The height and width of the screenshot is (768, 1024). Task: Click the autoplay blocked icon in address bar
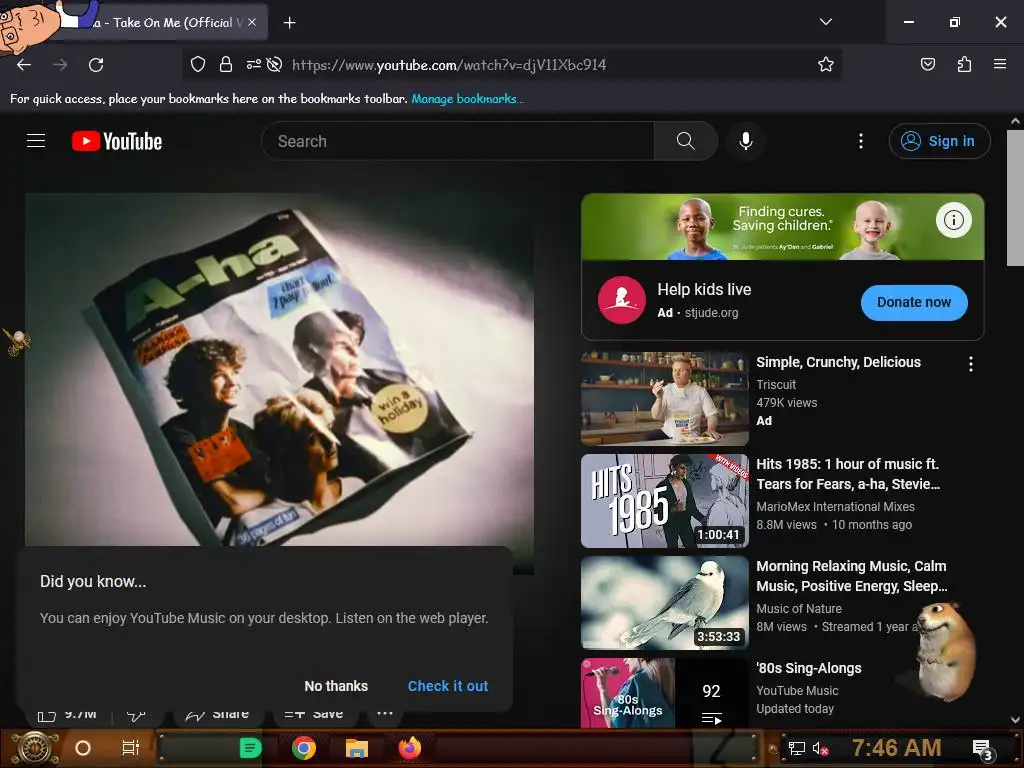tap(275, 64)
